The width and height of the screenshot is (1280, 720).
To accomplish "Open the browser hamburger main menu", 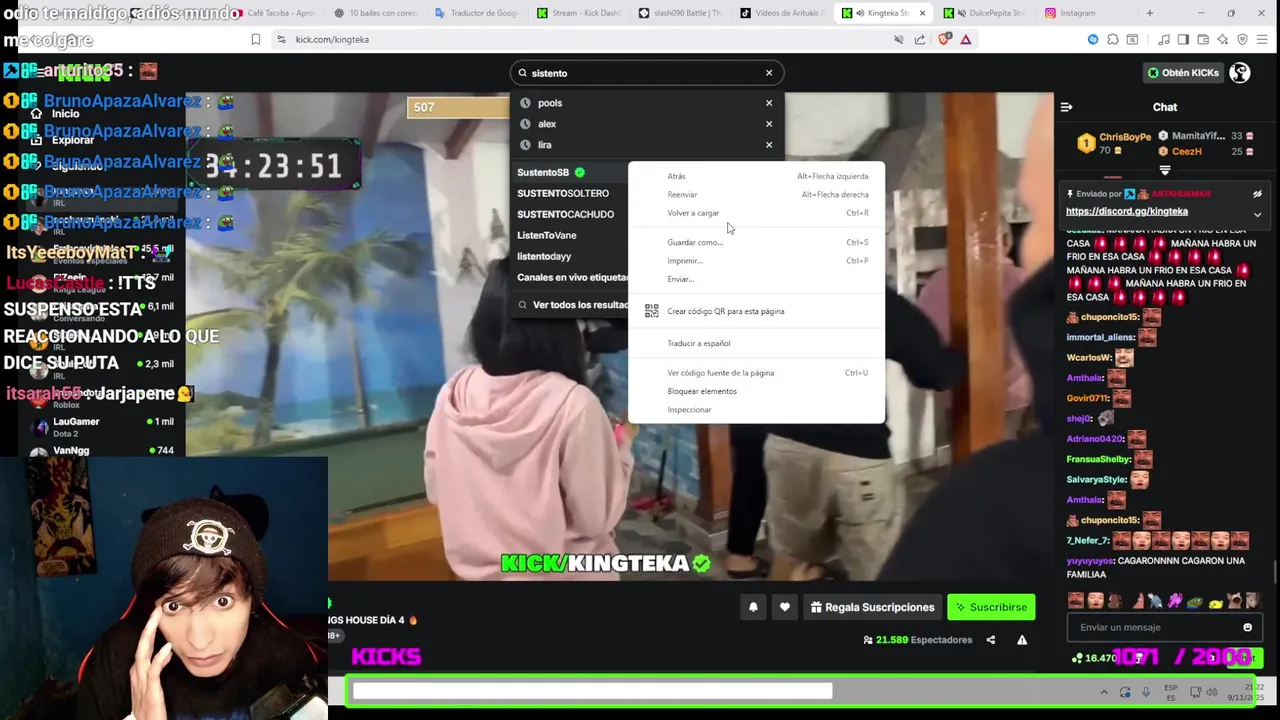I will 1263,39.
